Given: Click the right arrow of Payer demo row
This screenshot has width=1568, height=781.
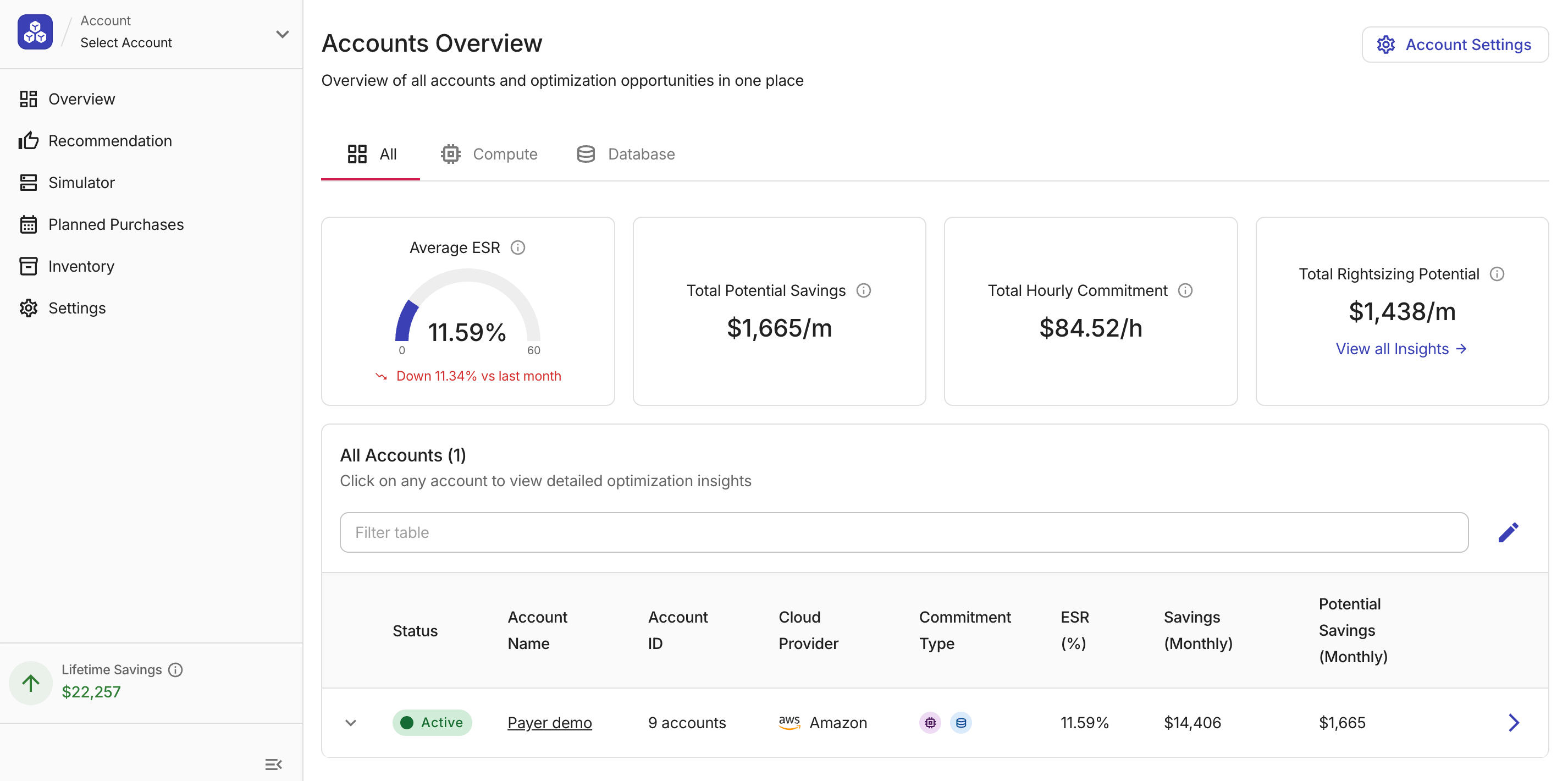Looking at the screenshot, I should 1513,723.
